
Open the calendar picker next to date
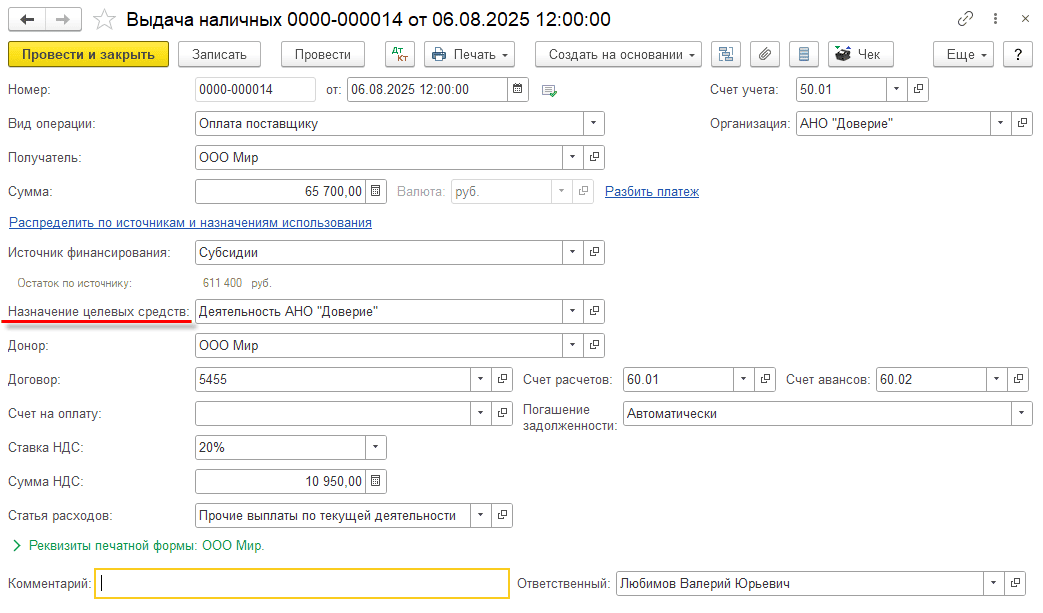pos(518,90)
